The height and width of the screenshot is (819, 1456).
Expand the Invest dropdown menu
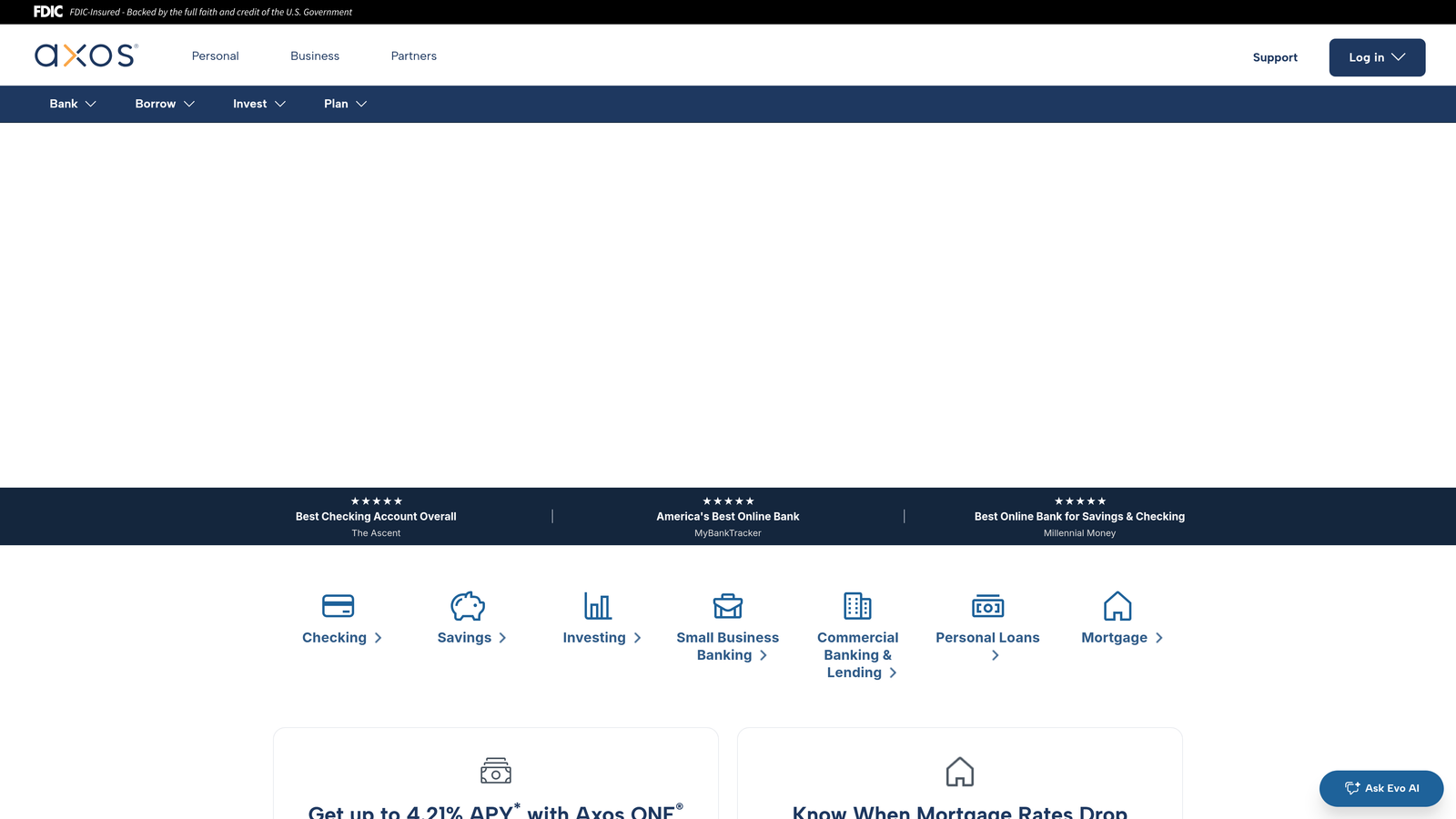click(259, 104)
